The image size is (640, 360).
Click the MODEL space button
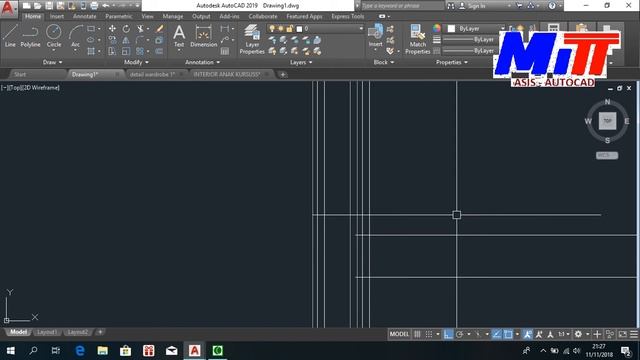(x=399, y=334)
